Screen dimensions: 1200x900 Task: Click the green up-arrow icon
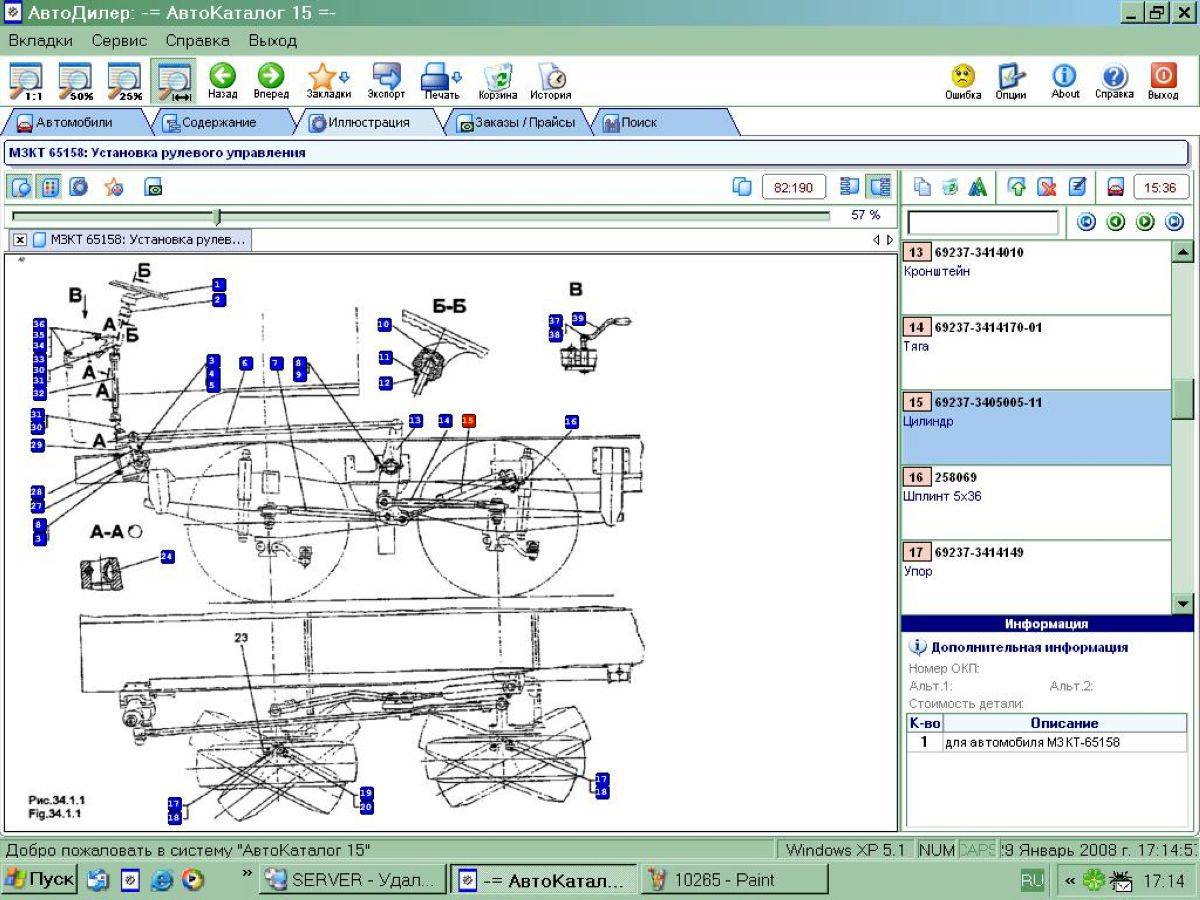point(1017,187)
